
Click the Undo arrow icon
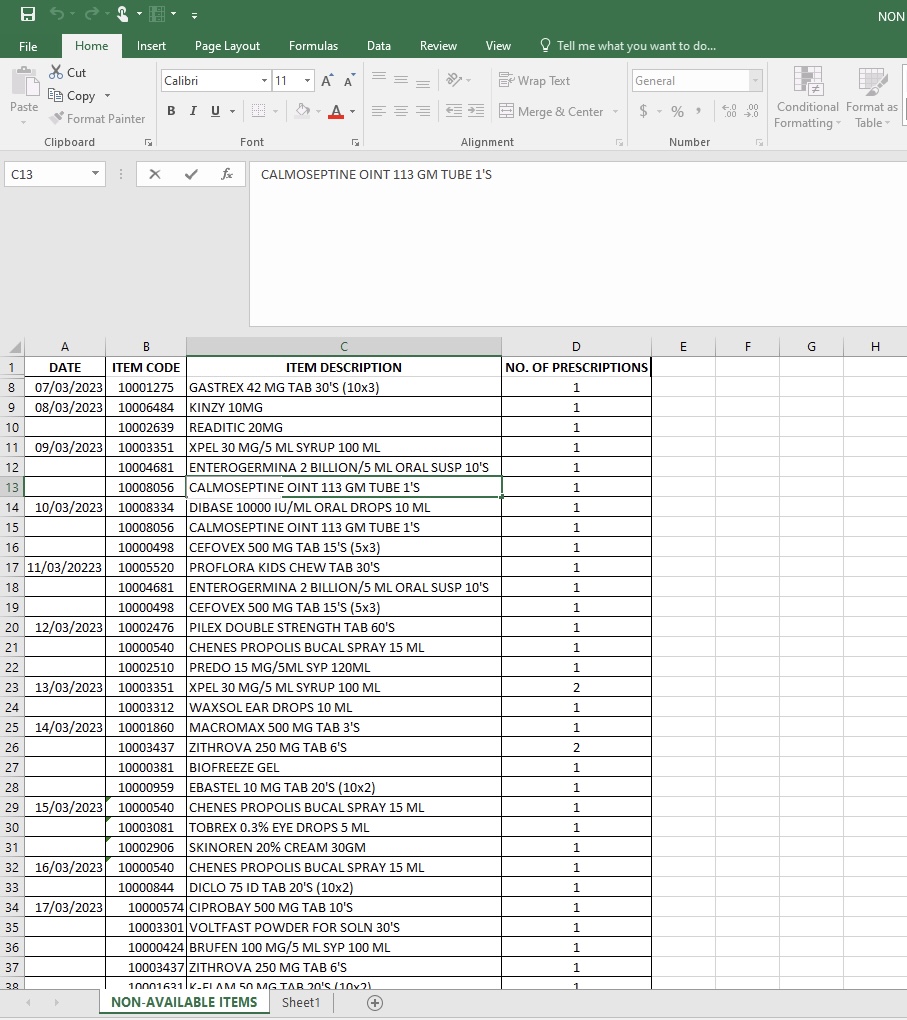click(x=57, y=14)
